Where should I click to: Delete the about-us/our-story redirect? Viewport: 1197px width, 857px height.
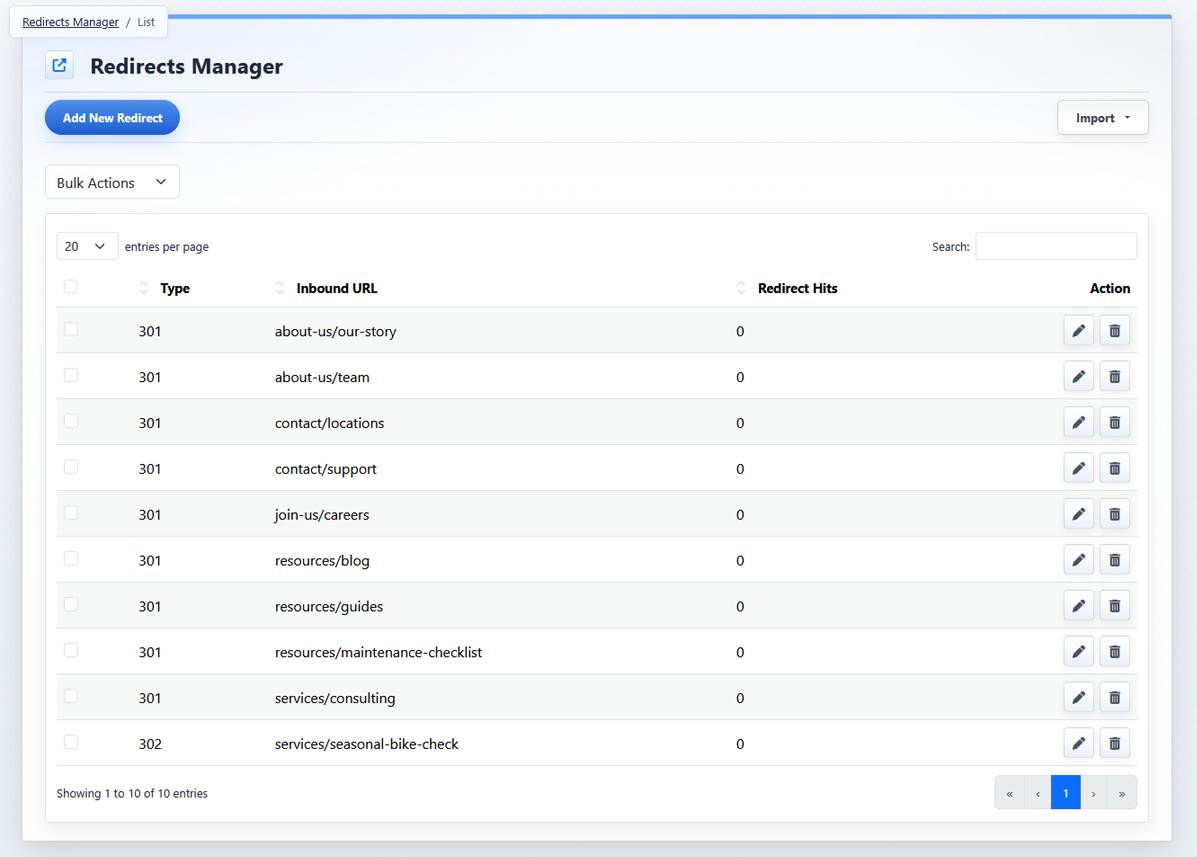(1115, 330)
